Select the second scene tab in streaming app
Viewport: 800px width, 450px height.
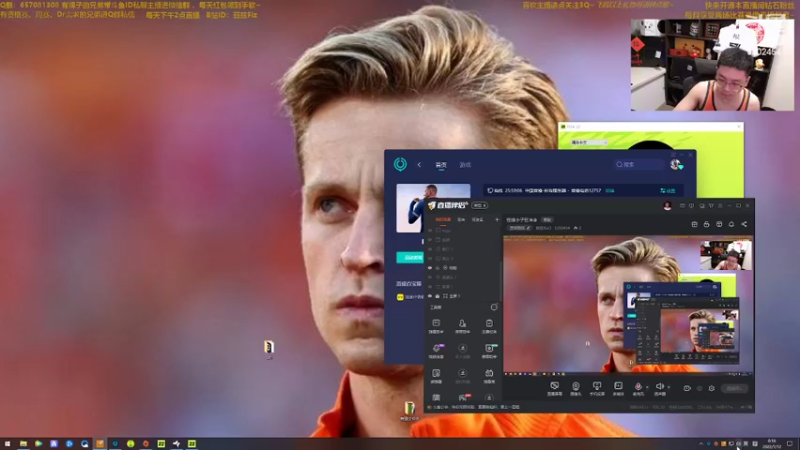[x=461, y=219]
